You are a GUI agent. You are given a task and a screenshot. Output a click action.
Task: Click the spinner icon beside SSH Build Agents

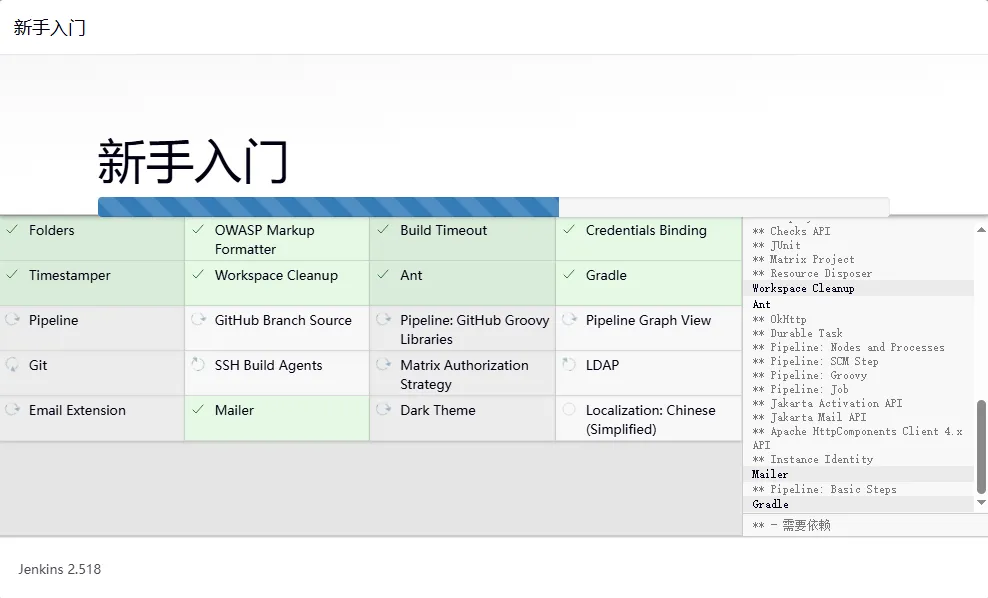[198, 364]
